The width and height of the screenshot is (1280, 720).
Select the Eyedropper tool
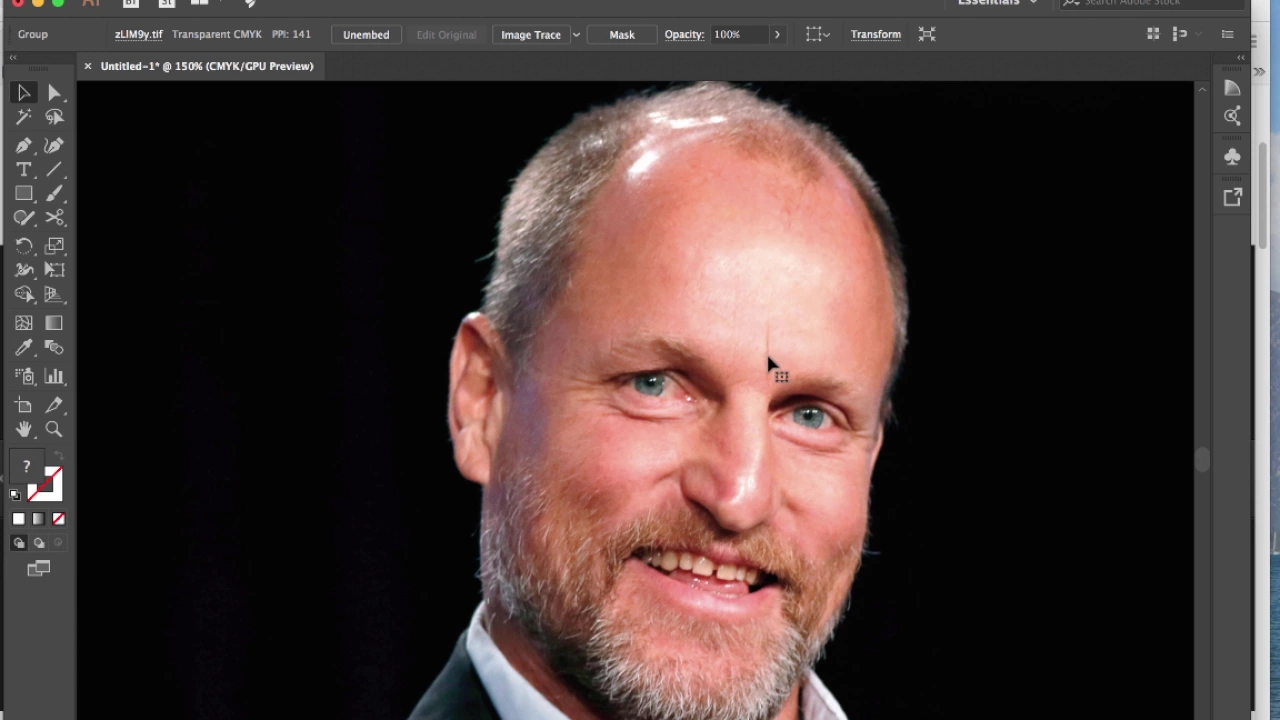[x=24, y=347]
